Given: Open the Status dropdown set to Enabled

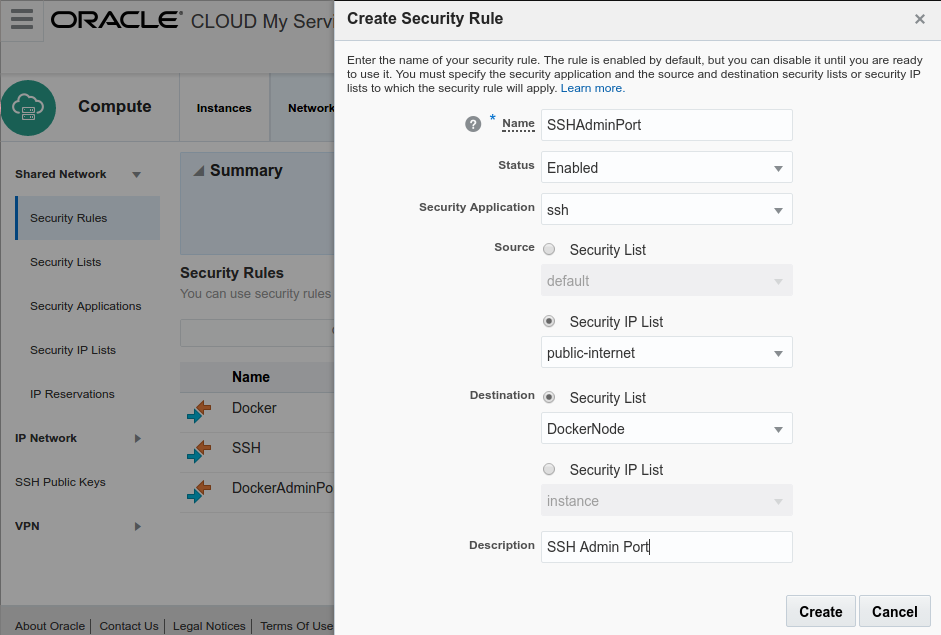Looking at the screenshot, I should point(666,168).
